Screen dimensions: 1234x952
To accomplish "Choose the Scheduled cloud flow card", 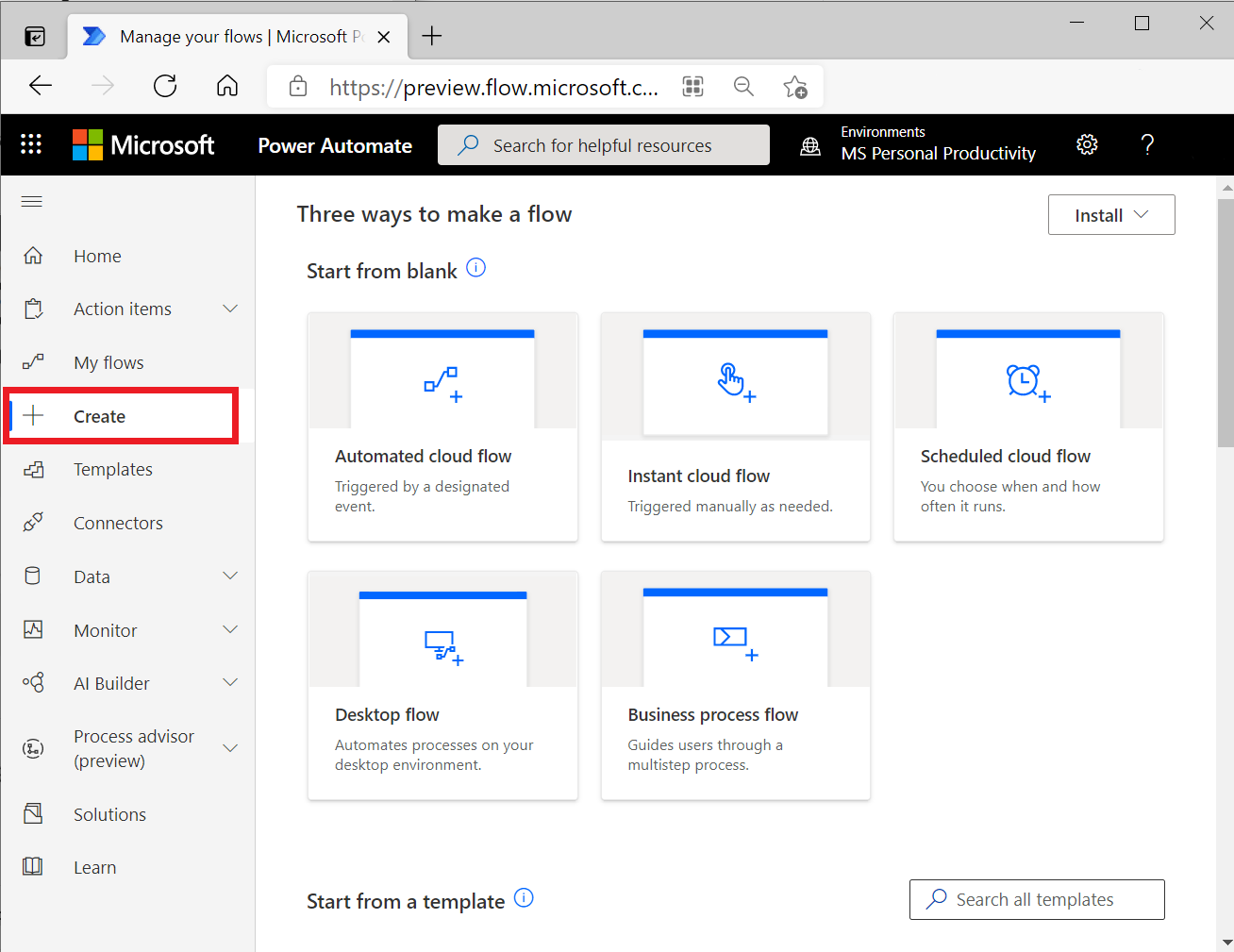I will coord(1028,426).
